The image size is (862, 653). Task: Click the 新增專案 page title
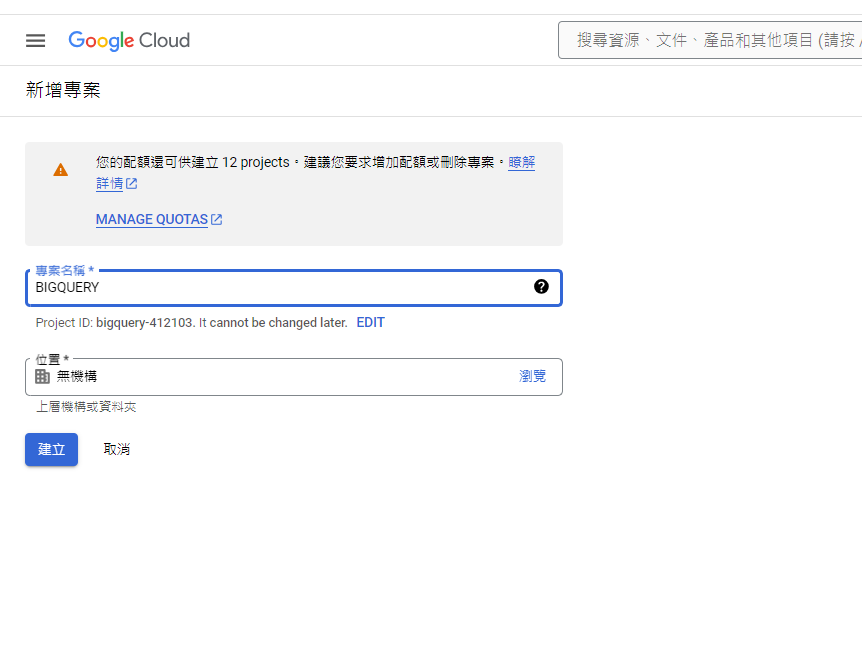point(63,90)
